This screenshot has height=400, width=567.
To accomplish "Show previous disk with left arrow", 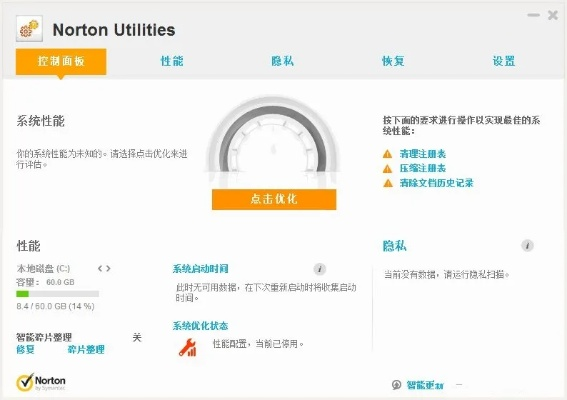I will coord(100,268).
